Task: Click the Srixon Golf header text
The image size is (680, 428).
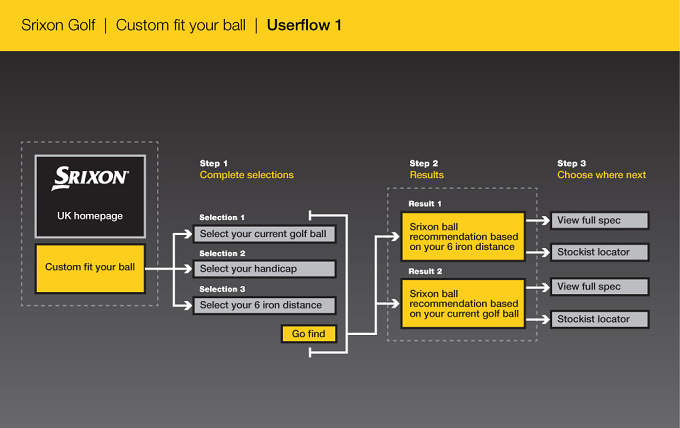Action: tap(58, 25)
